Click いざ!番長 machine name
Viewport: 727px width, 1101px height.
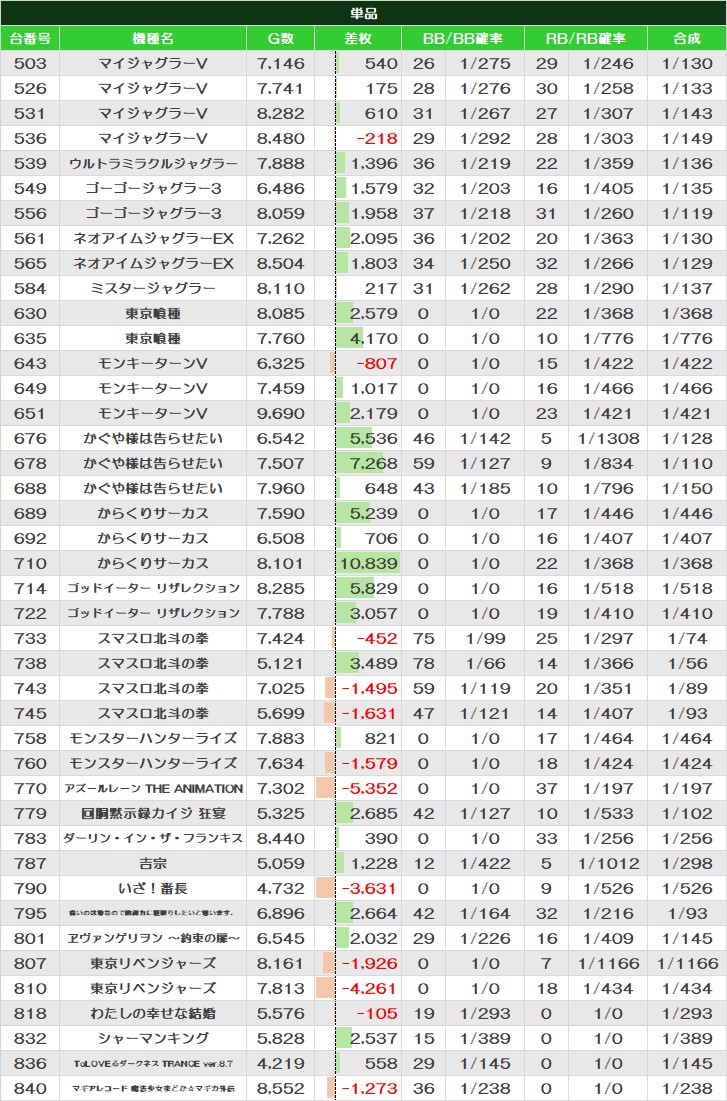coord(153,888)
